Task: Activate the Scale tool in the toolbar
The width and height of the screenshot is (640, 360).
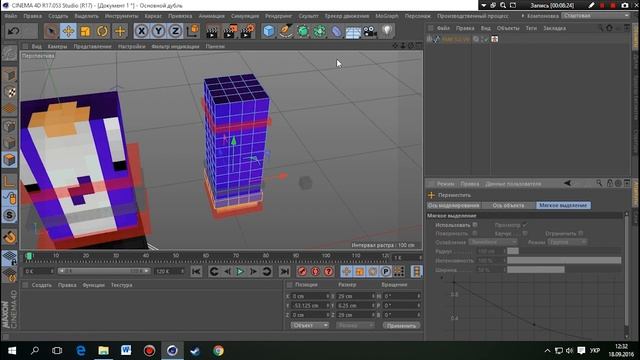Action: (x=85, y=31)
